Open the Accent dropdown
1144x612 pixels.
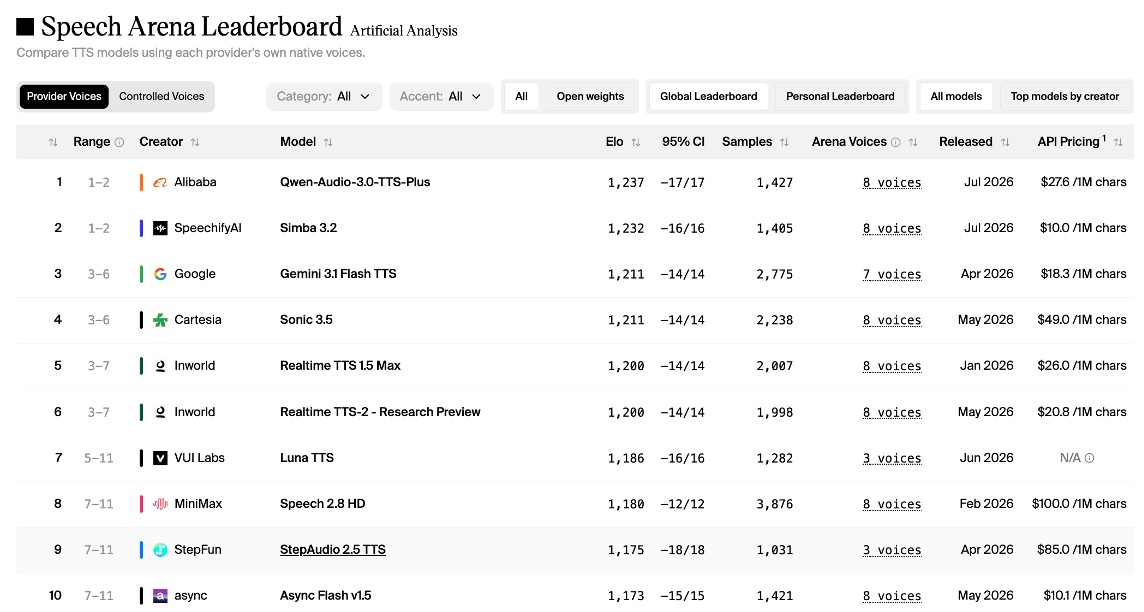441,96
